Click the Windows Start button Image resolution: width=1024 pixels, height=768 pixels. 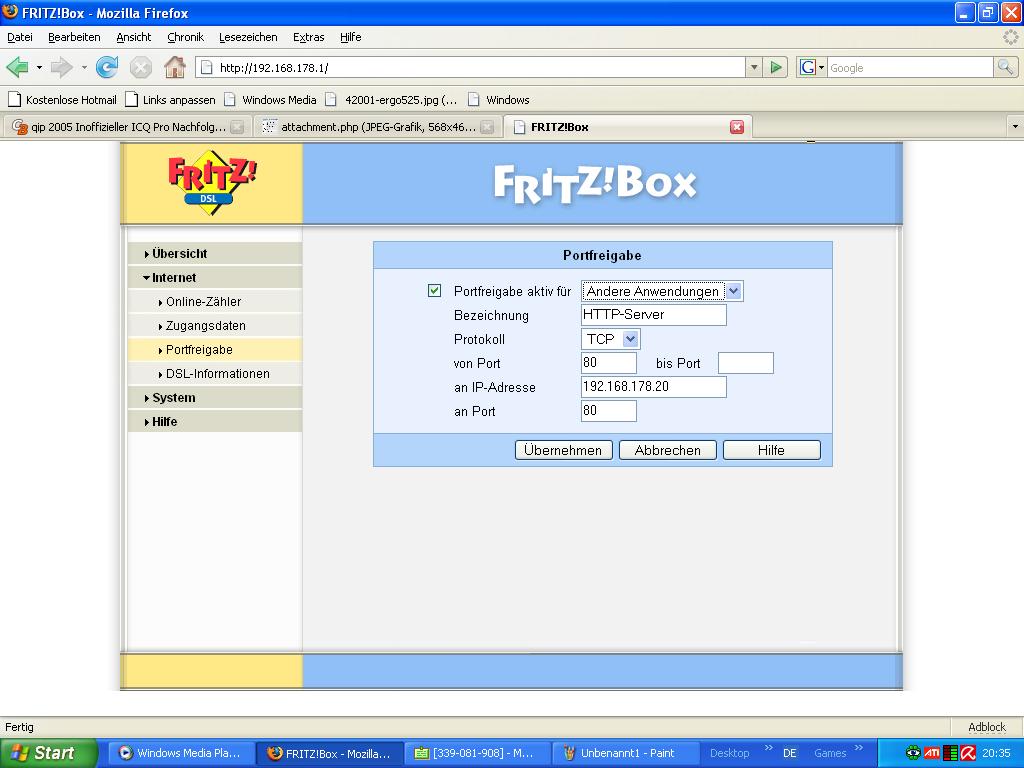48,753
